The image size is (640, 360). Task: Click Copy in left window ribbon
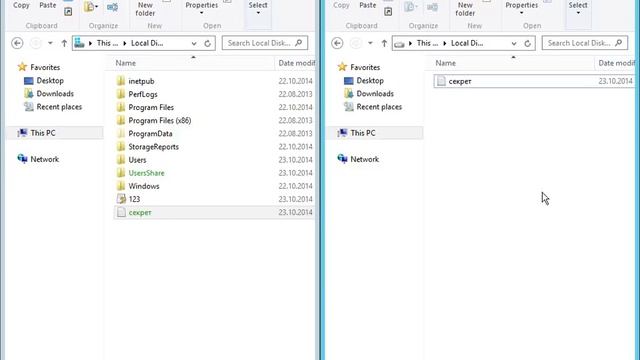click(x=21, y=5)
